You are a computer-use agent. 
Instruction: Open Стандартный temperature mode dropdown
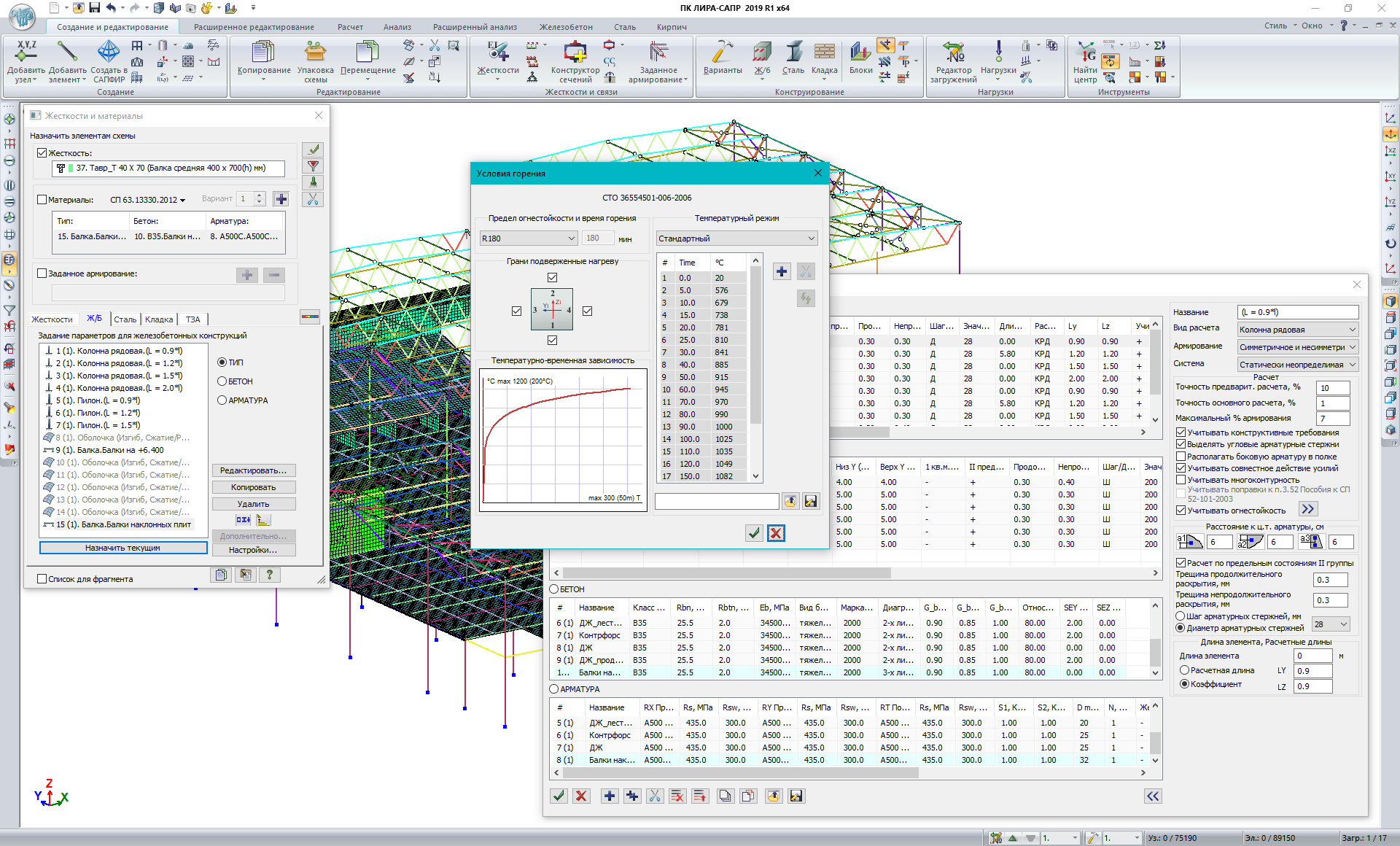[x=736, y=238]
